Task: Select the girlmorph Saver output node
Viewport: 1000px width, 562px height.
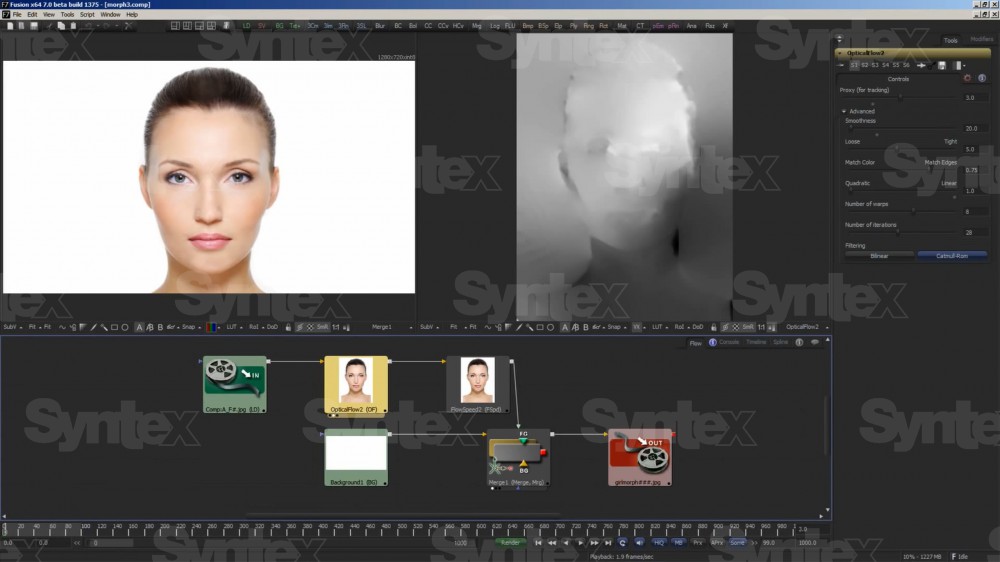Action: click(640, 456)
